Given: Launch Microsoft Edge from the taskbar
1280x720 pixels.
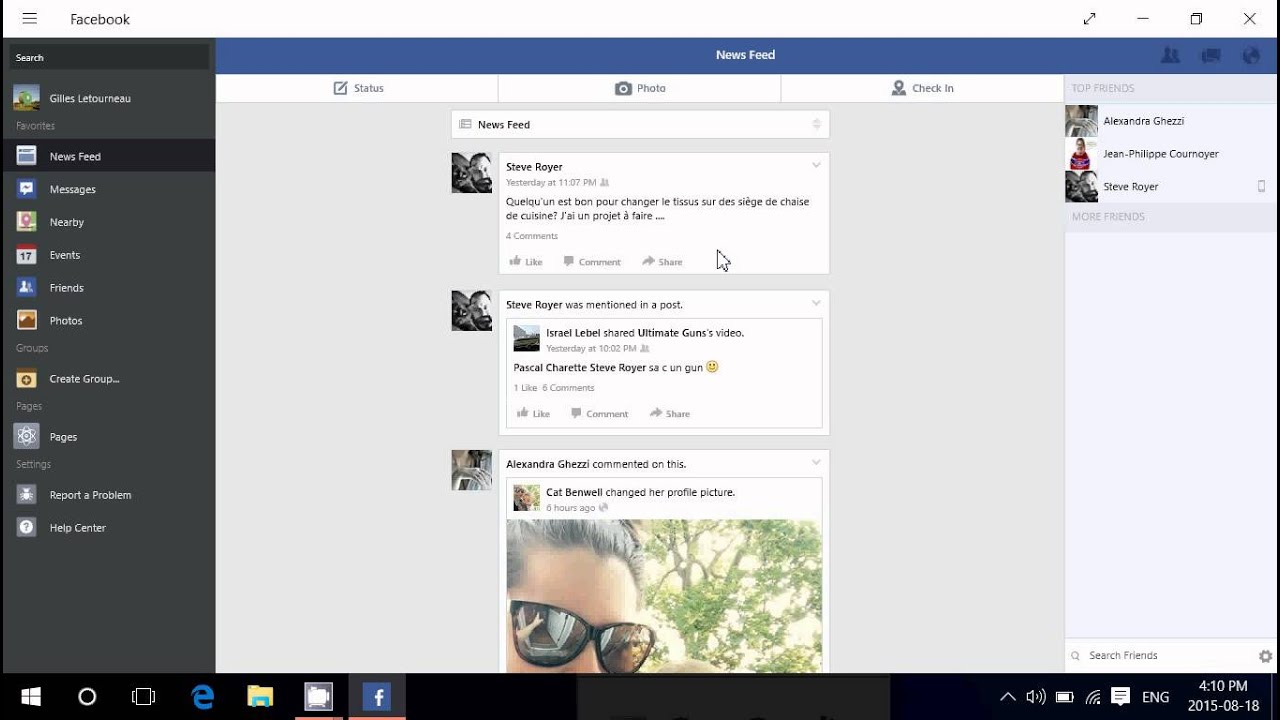Looking at the screenshot, I should pos(202,697).
